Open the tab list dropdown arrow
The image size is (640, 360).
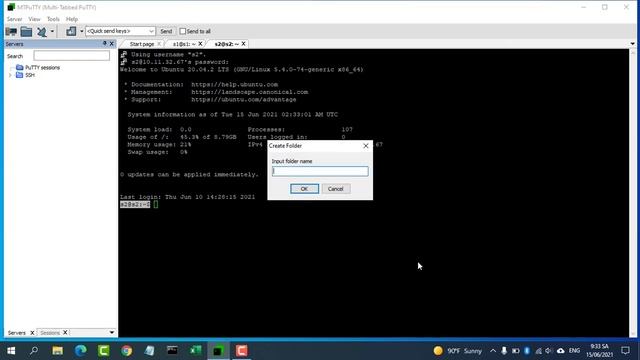click(632, 44)
